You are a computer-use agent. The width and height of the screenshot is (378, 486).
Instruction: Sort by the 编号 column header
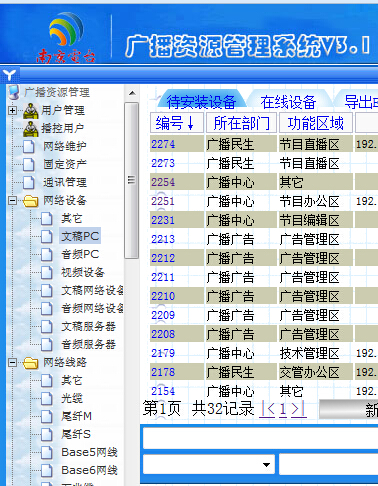pos(177,123)
